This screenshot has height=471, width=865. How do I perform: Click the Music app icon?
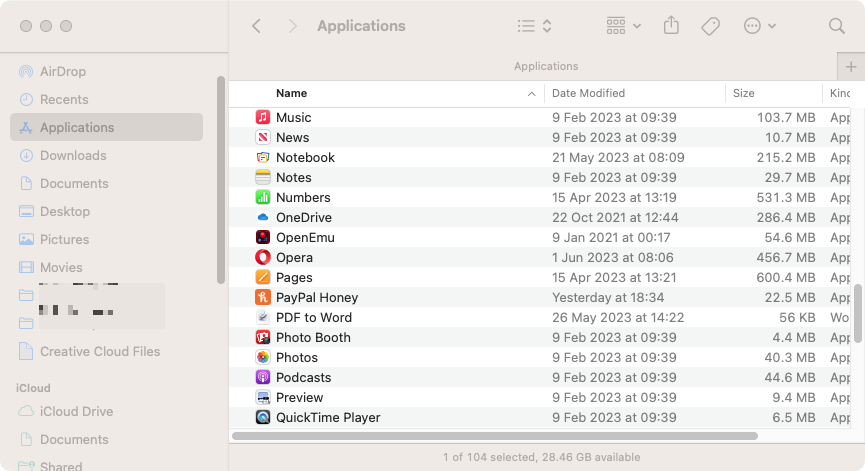(263, 117)
